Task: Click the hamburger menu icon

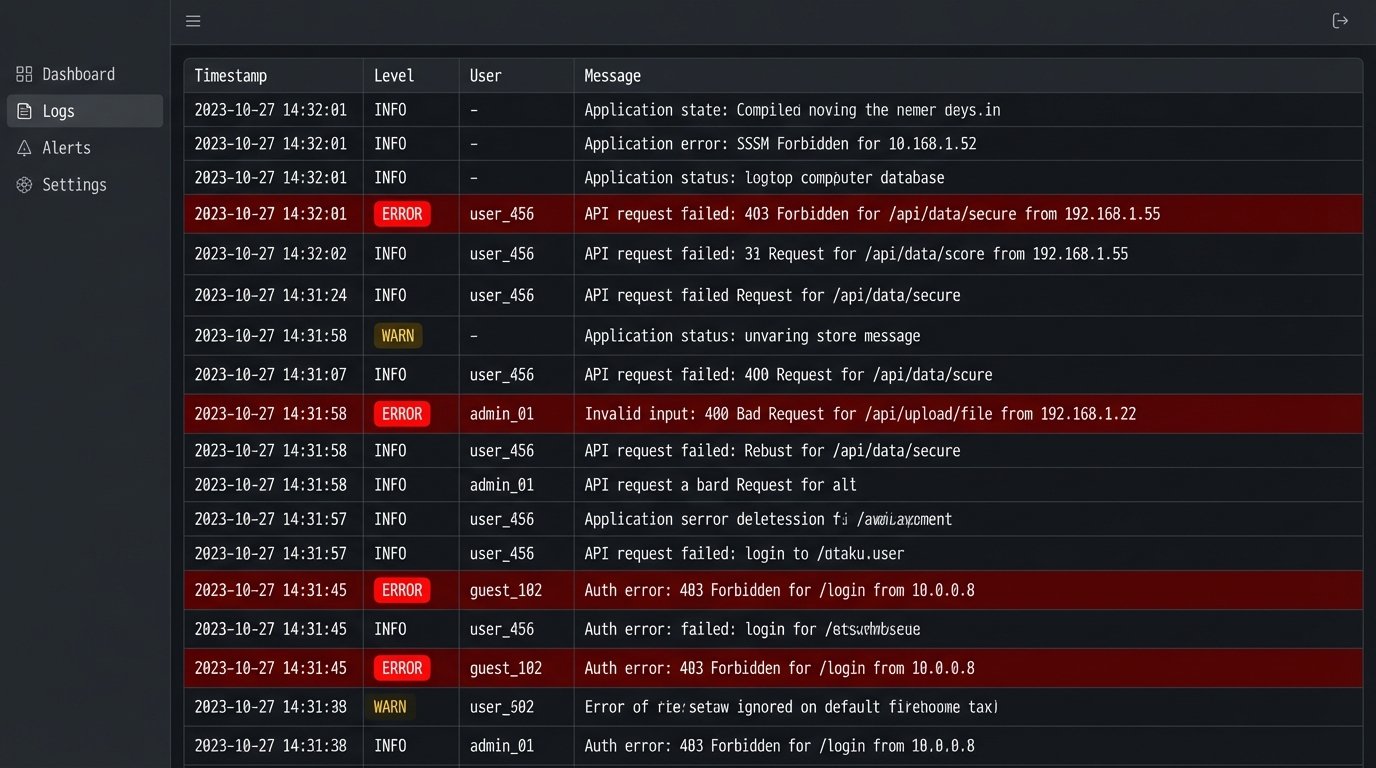Action: 193,21
